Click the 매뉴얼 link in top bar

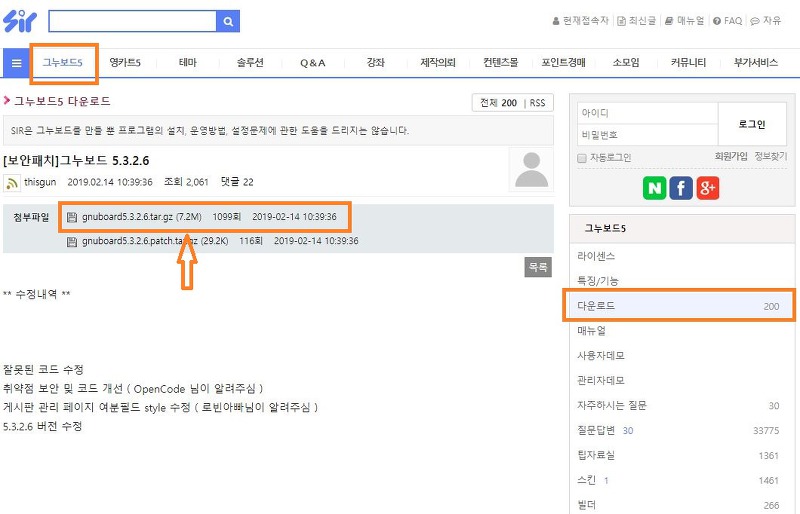(x=684, y=20)
